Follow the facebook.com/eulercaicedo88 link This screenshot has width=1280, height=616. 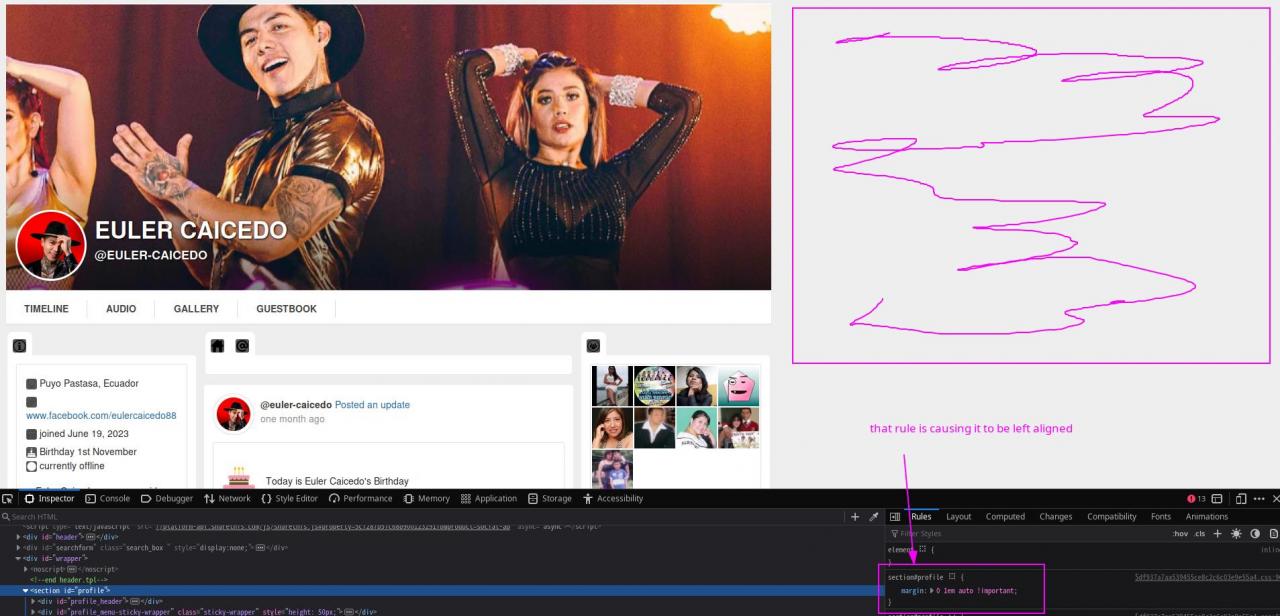[x=101, y=415]
